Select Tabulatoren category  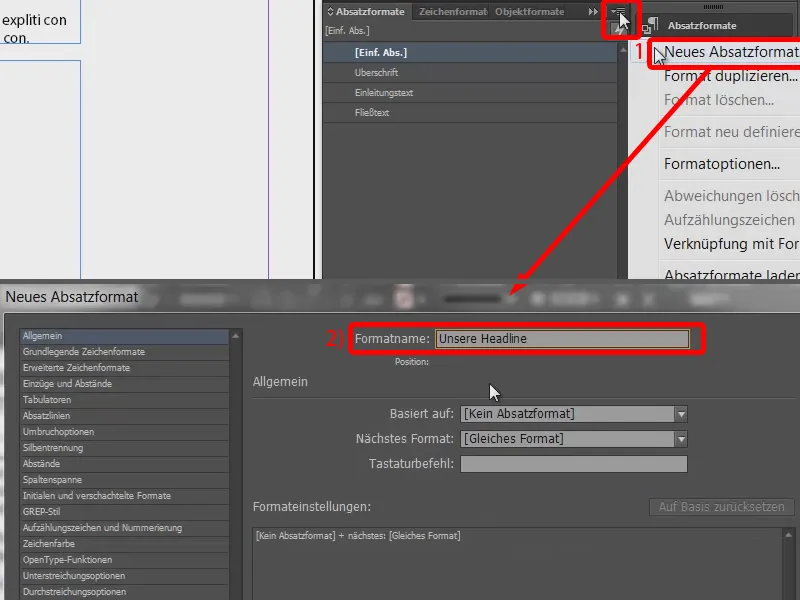click(x=124, y=399)
